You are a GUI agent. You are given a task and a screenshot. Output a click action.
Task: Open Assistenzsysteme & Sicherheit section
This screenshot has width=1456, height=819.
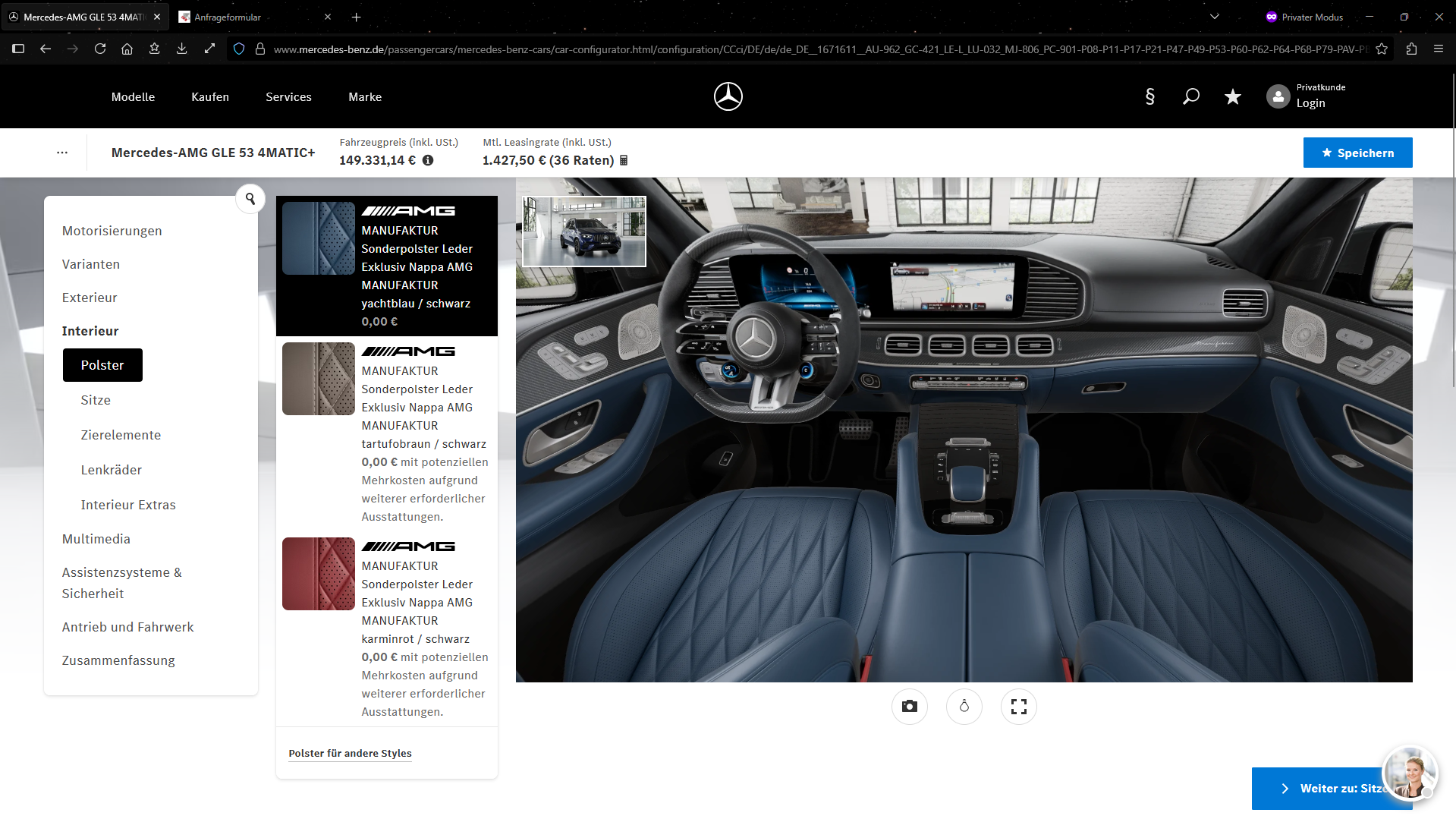pos(121,583)
